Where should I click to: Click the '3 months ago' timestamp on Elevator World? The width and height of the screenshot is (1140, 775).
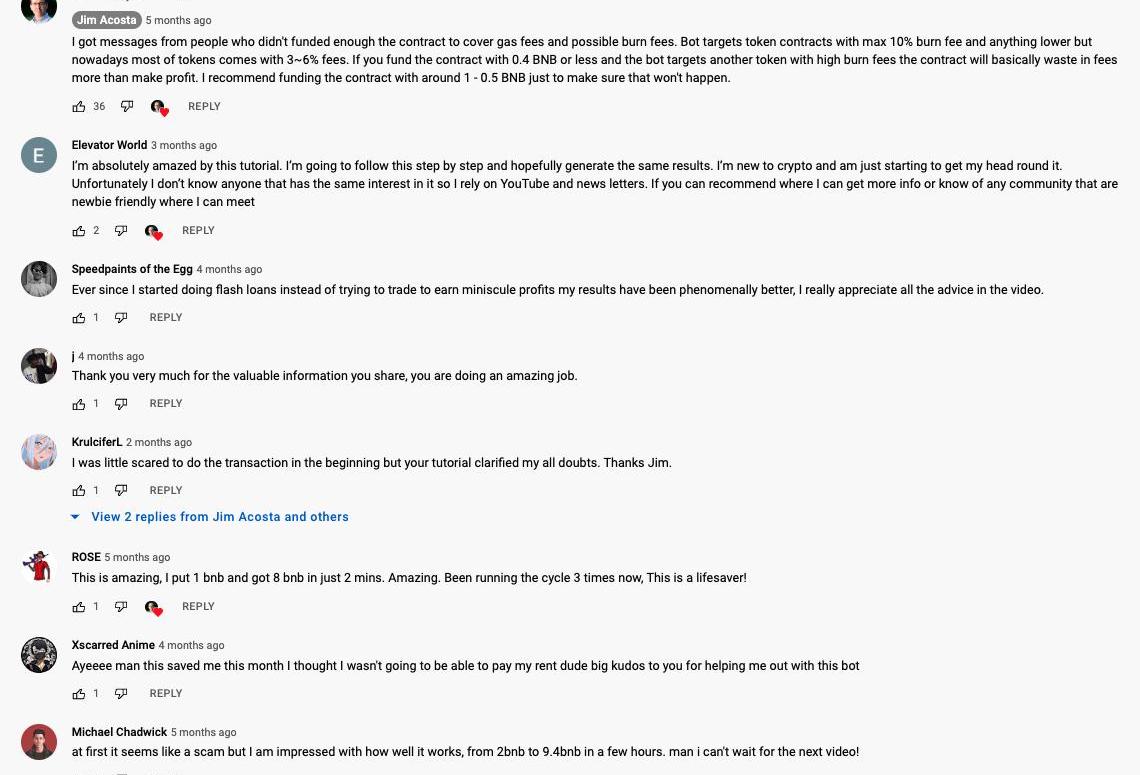[184, 146]
